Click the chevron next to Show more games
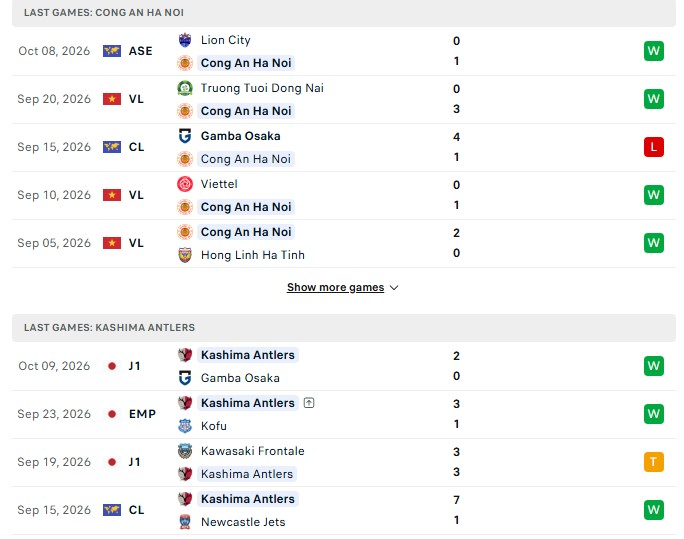 coord(394,288)
